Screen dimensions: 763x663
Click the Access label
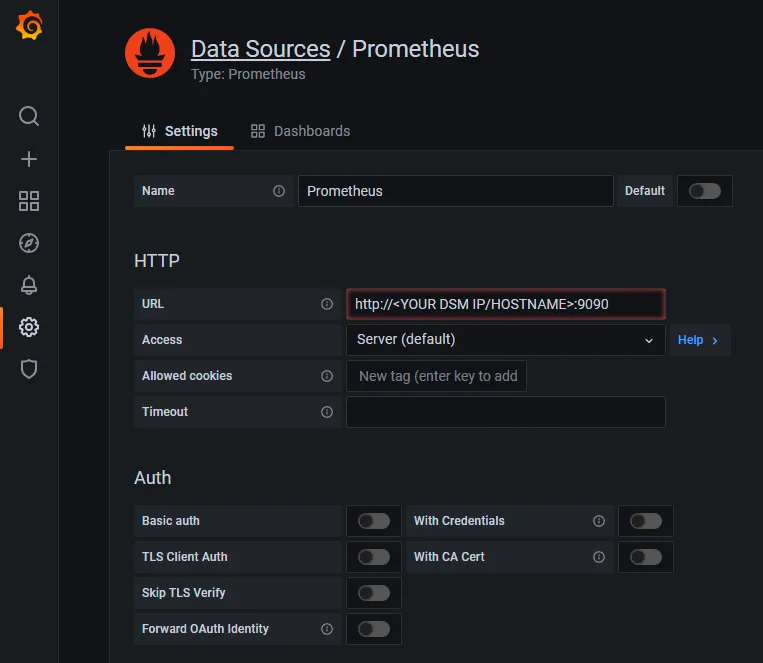tap(162, 340)
